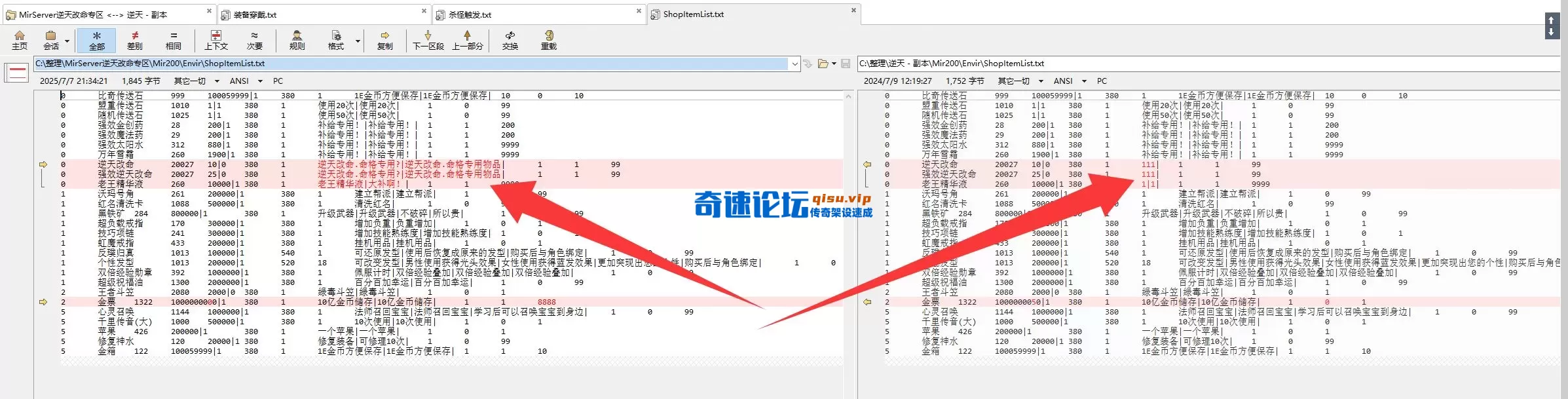The height and width of the screenshot is (399, 1568).
Task: Close the ShopItemList.txt tab
Action: tap(853, 10)
